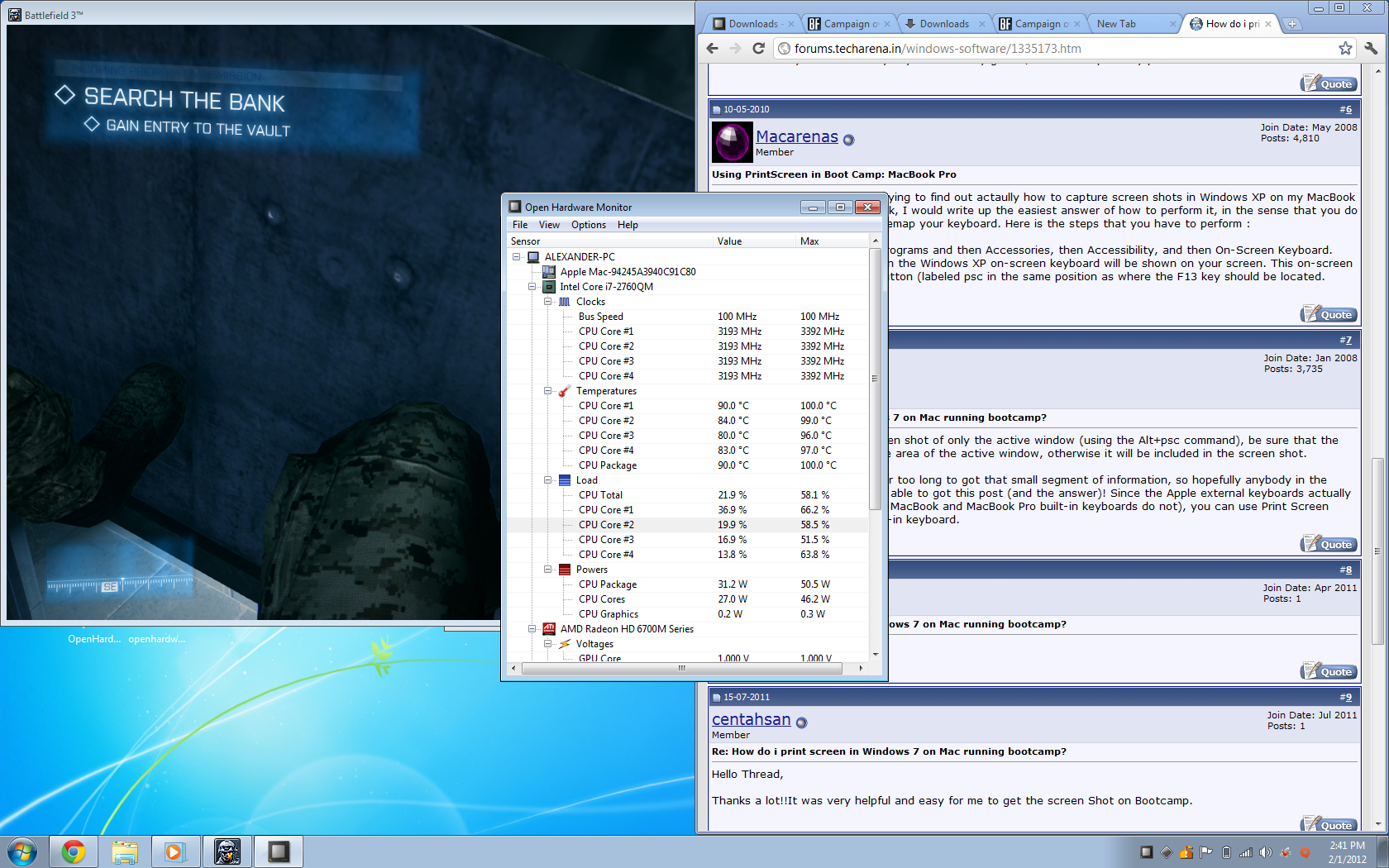Image resolution: width=1389 pixels, height=868 pixels.
Task: Open the File menu in Open Hardware Monitor
Action: (520, 225)
